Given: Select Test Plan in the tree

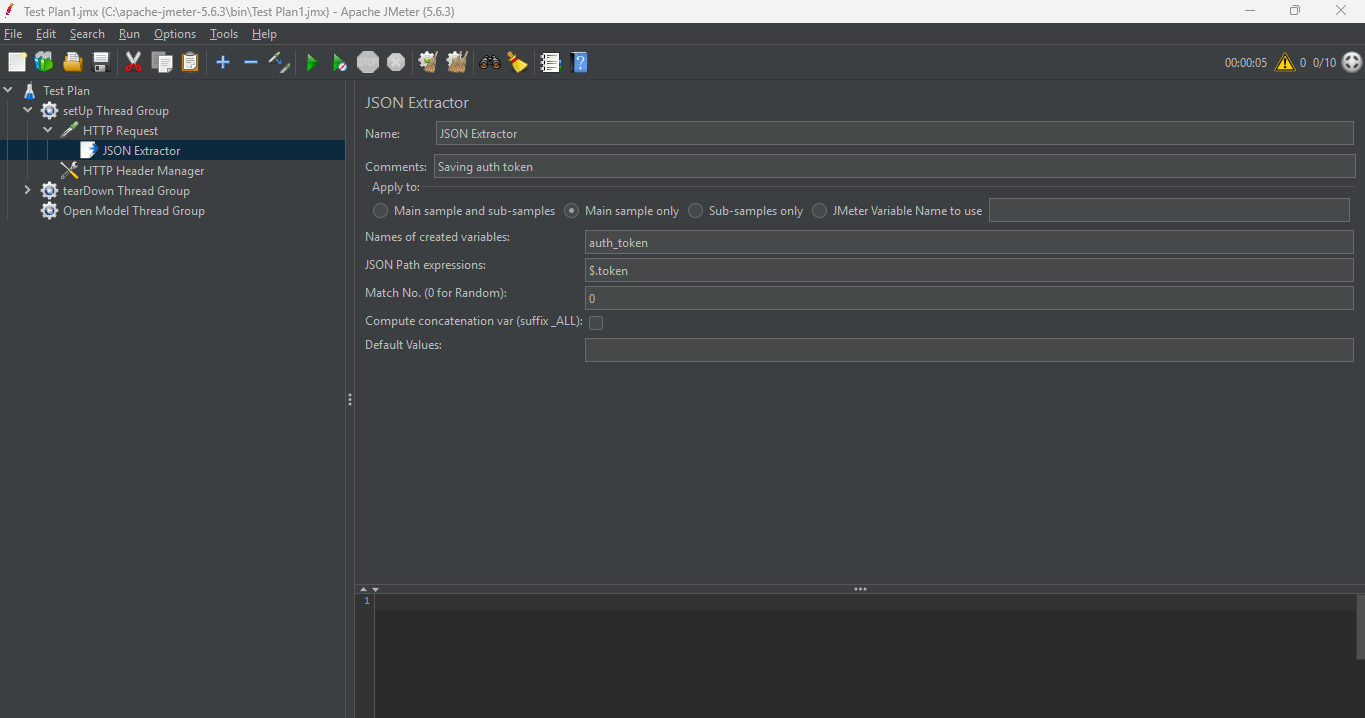Looking at the screenshot, I should (x=66, y=90).
